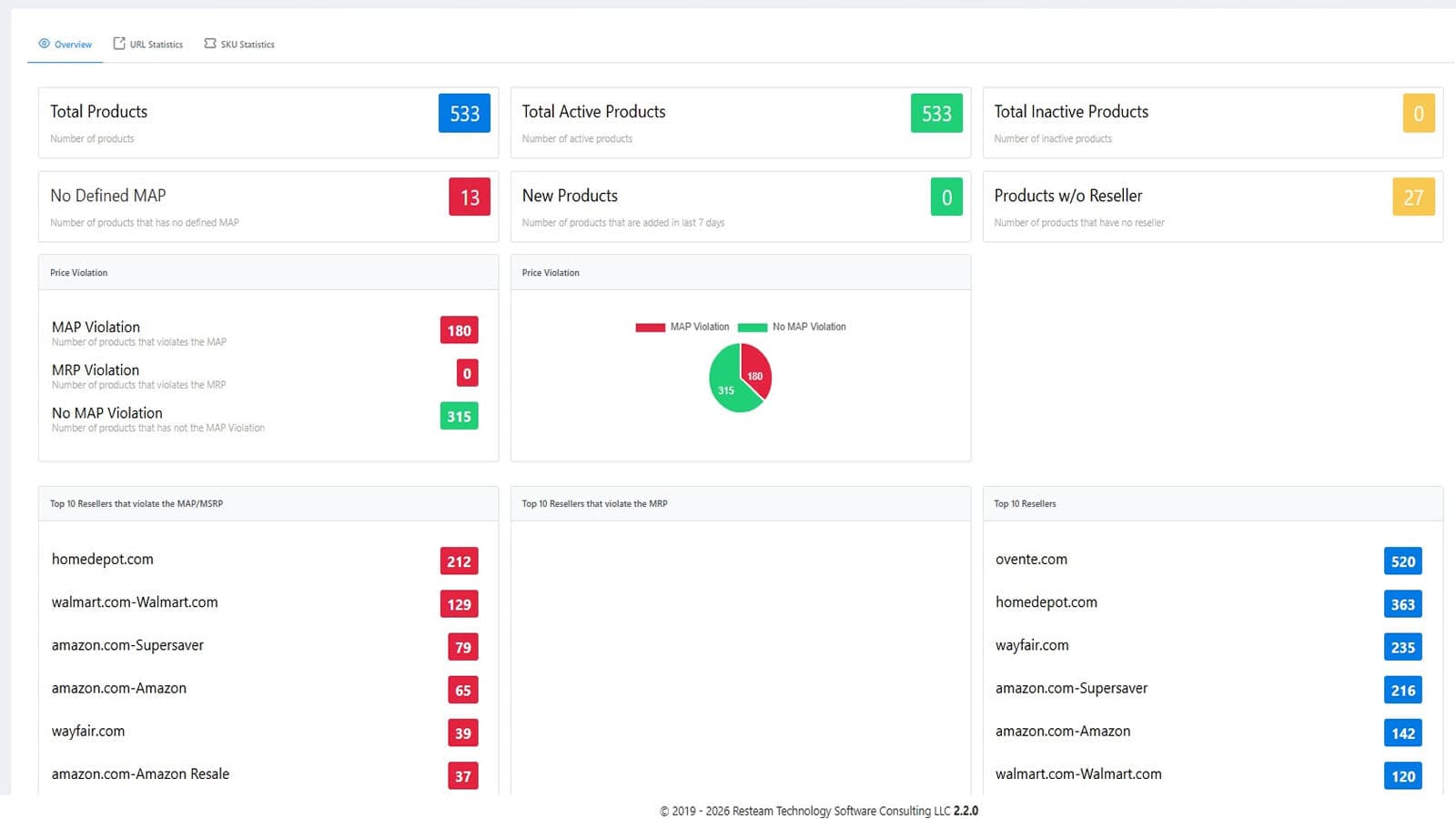Click the SKU Statistics tag icon
This screenshot has height=819, width=1456.
pyautogui.click(x=210, y=44)
